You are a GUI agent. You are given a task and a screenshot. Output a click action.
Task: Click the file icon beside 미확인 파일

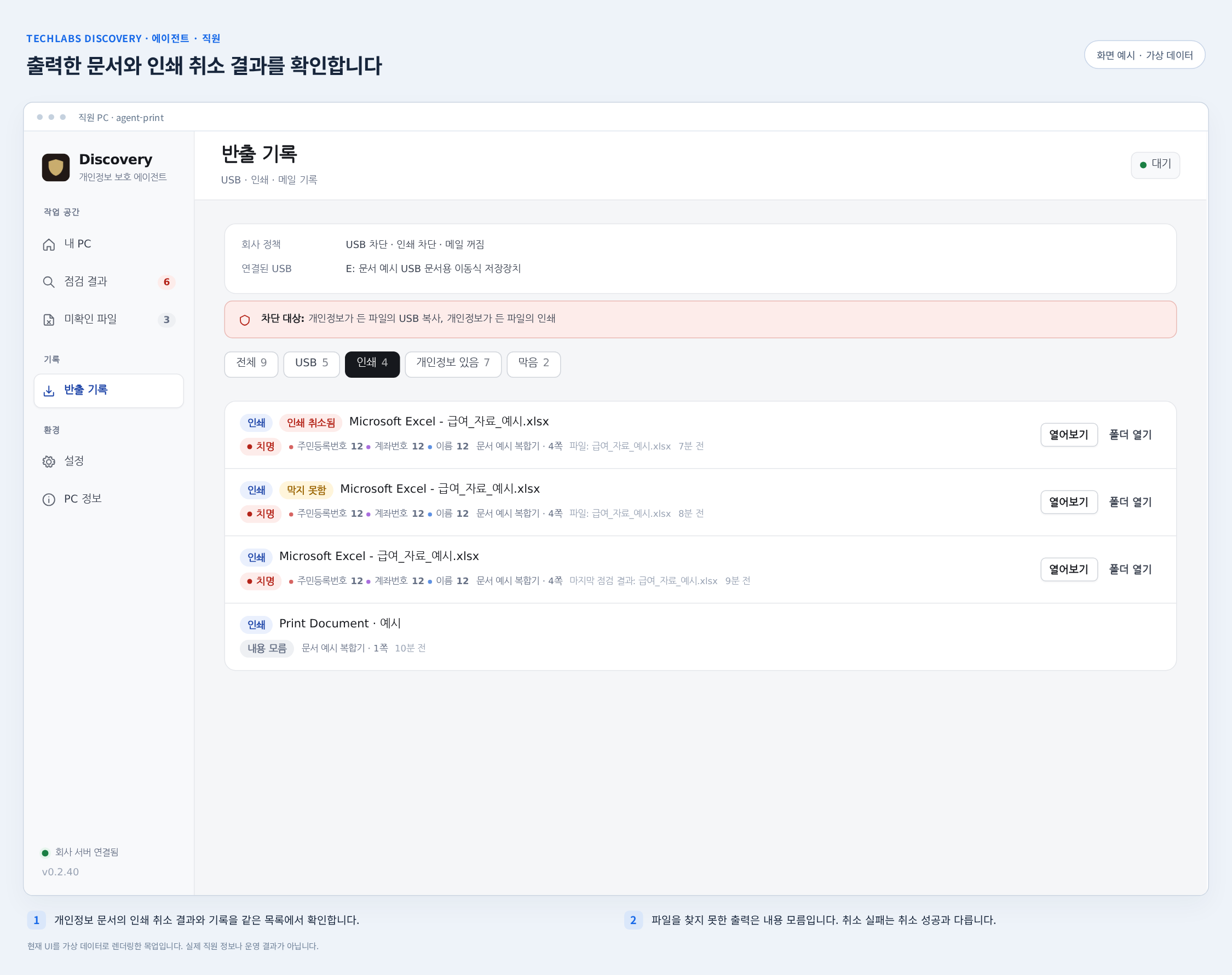[x=49, y=320]
